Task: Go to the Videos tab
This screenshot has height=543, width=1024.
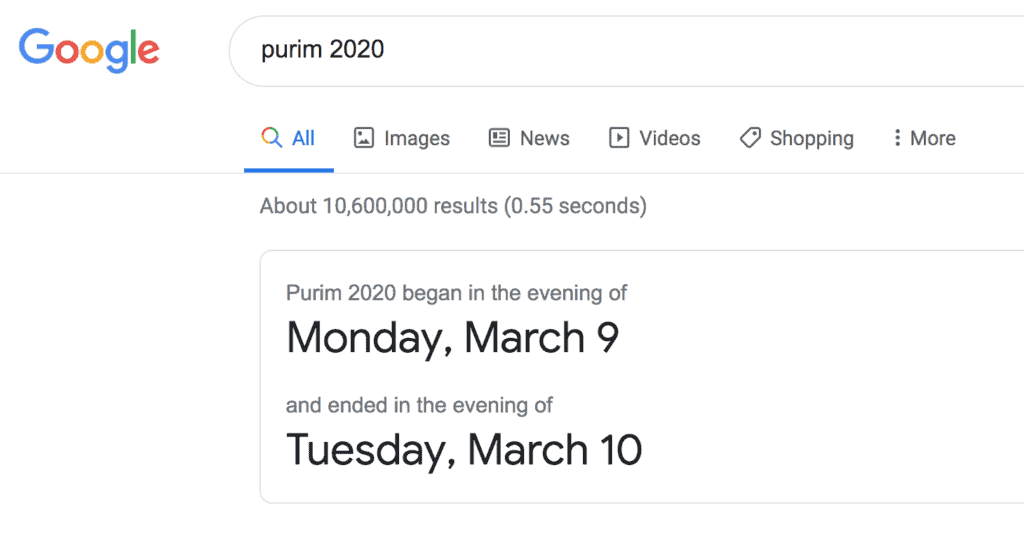Action: tap(670, 138)
